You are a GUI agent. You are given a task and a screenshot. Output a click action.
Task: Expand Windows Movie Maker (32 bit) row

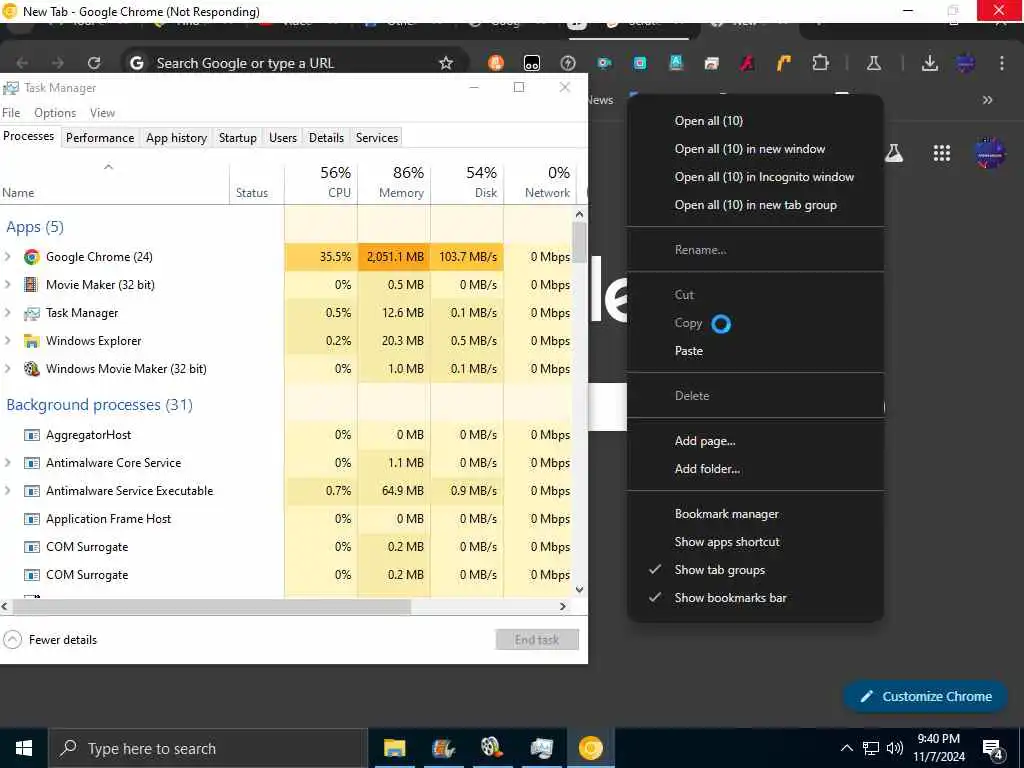pos(8,369)
